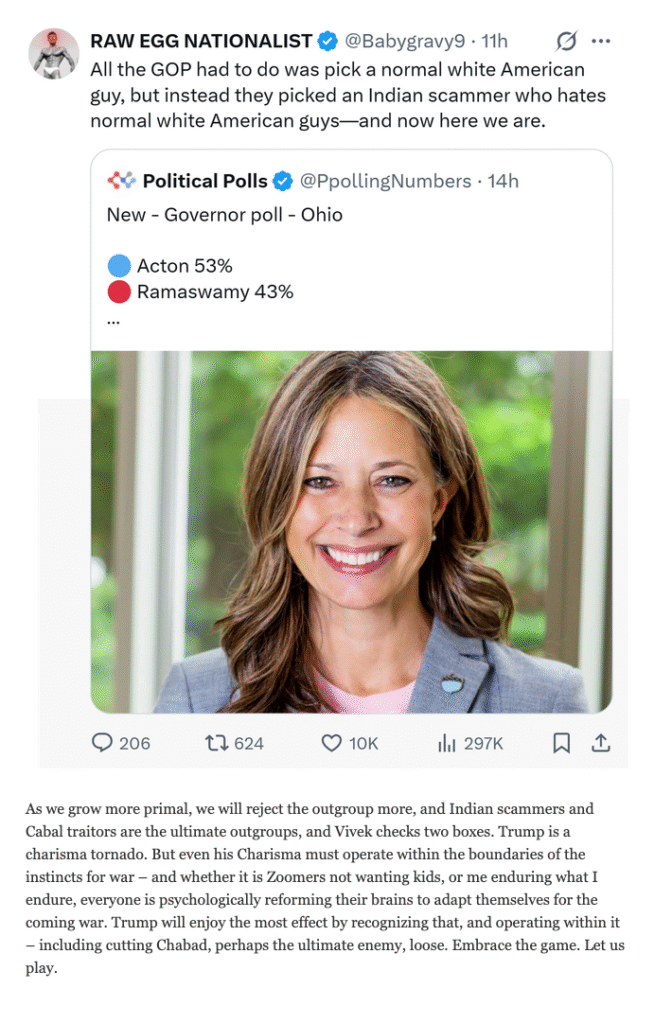
Task: Click verified badge beside RAW EGG NATIONALIST
Action: (x=327, y=41)
